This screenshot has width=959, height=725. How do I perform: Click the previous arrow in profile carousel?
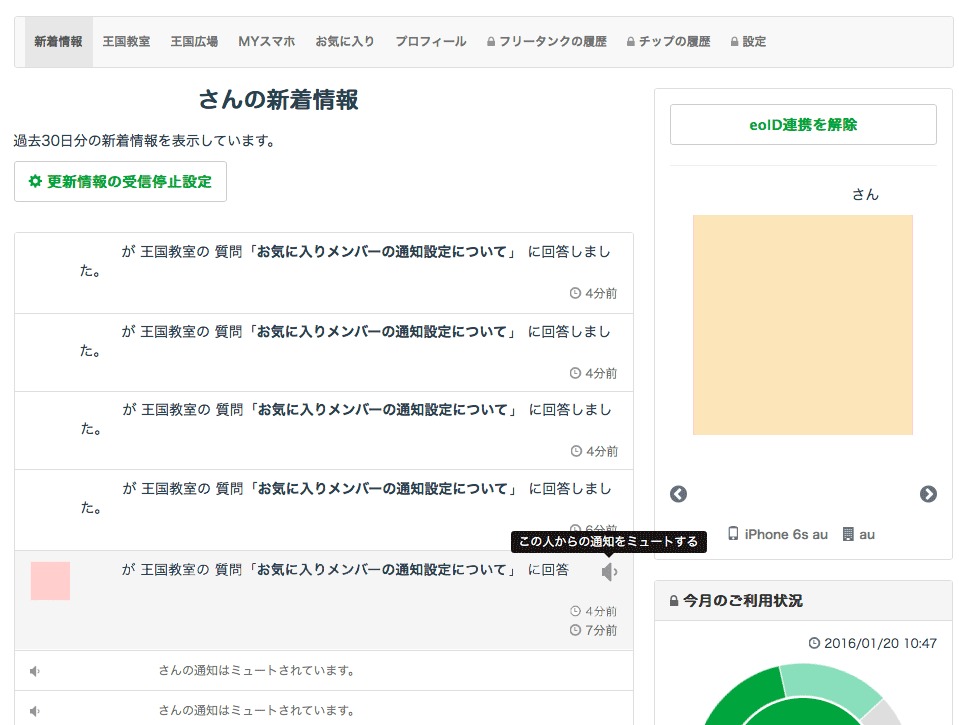(678, 494)
